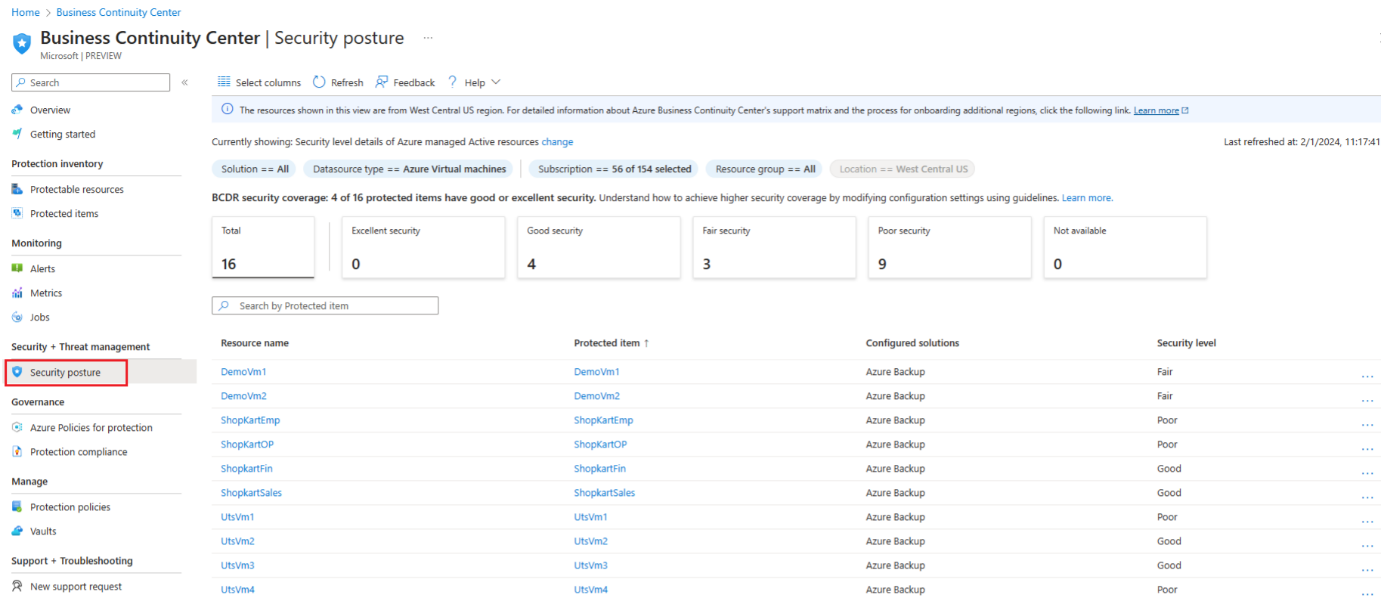Screen dimensions: 1381x607
Task: Open the DemoVm1 resource link
Action: pyautogui.click(x=243, y=371)
